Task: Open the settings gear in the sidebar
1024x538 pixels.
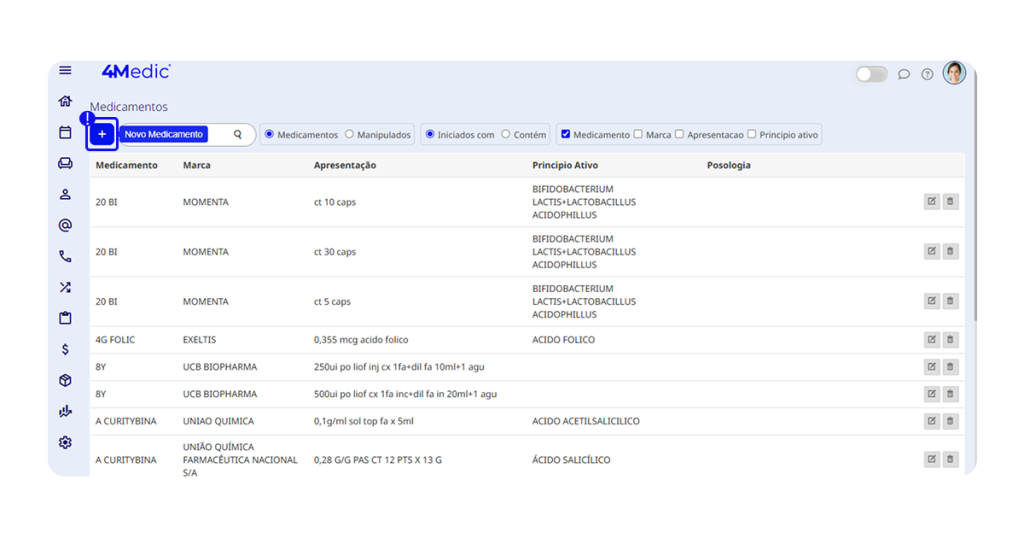Action: coord(65,442)
